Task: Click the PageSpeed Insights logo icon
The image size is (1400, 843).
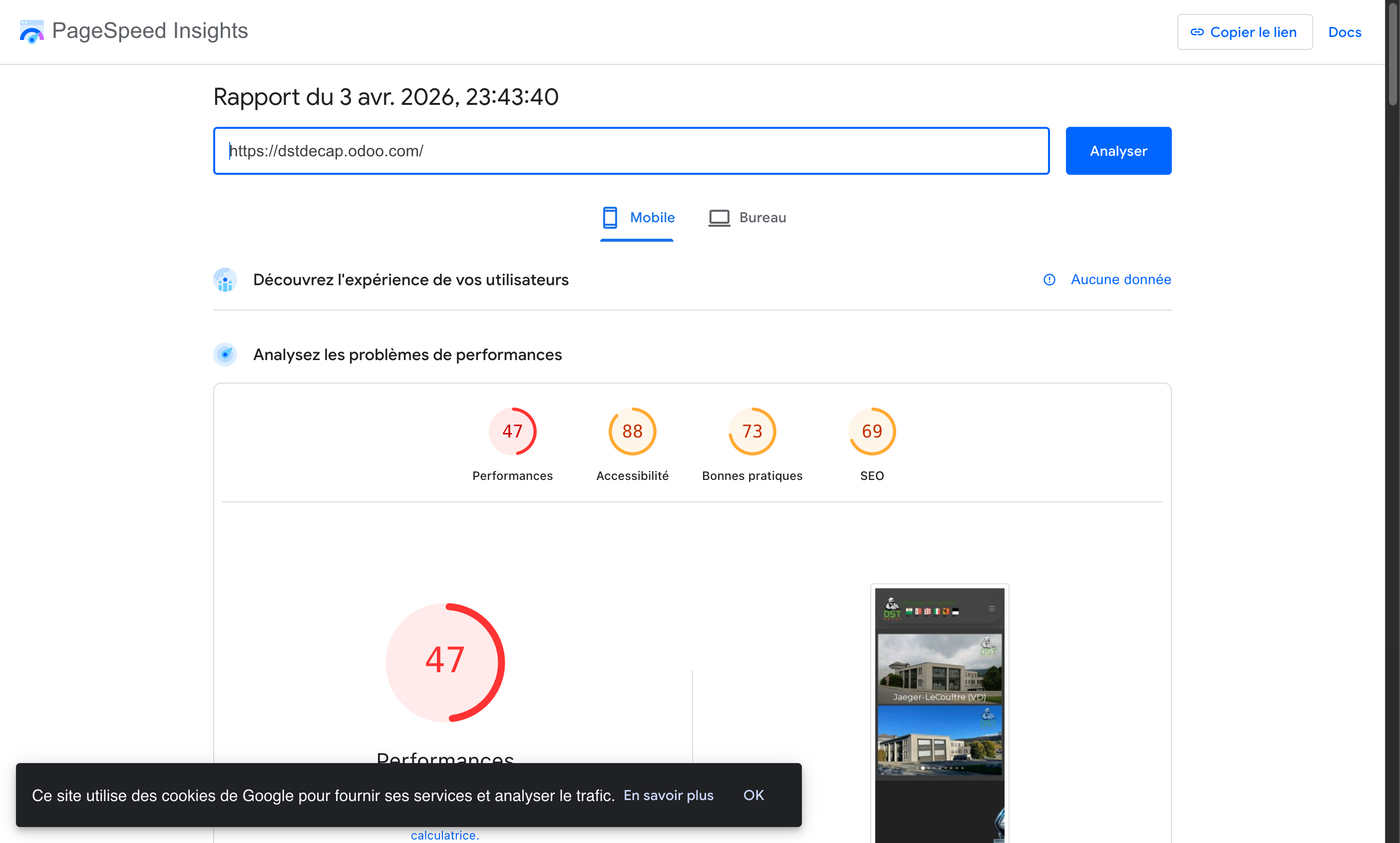Action: [31, 31]
